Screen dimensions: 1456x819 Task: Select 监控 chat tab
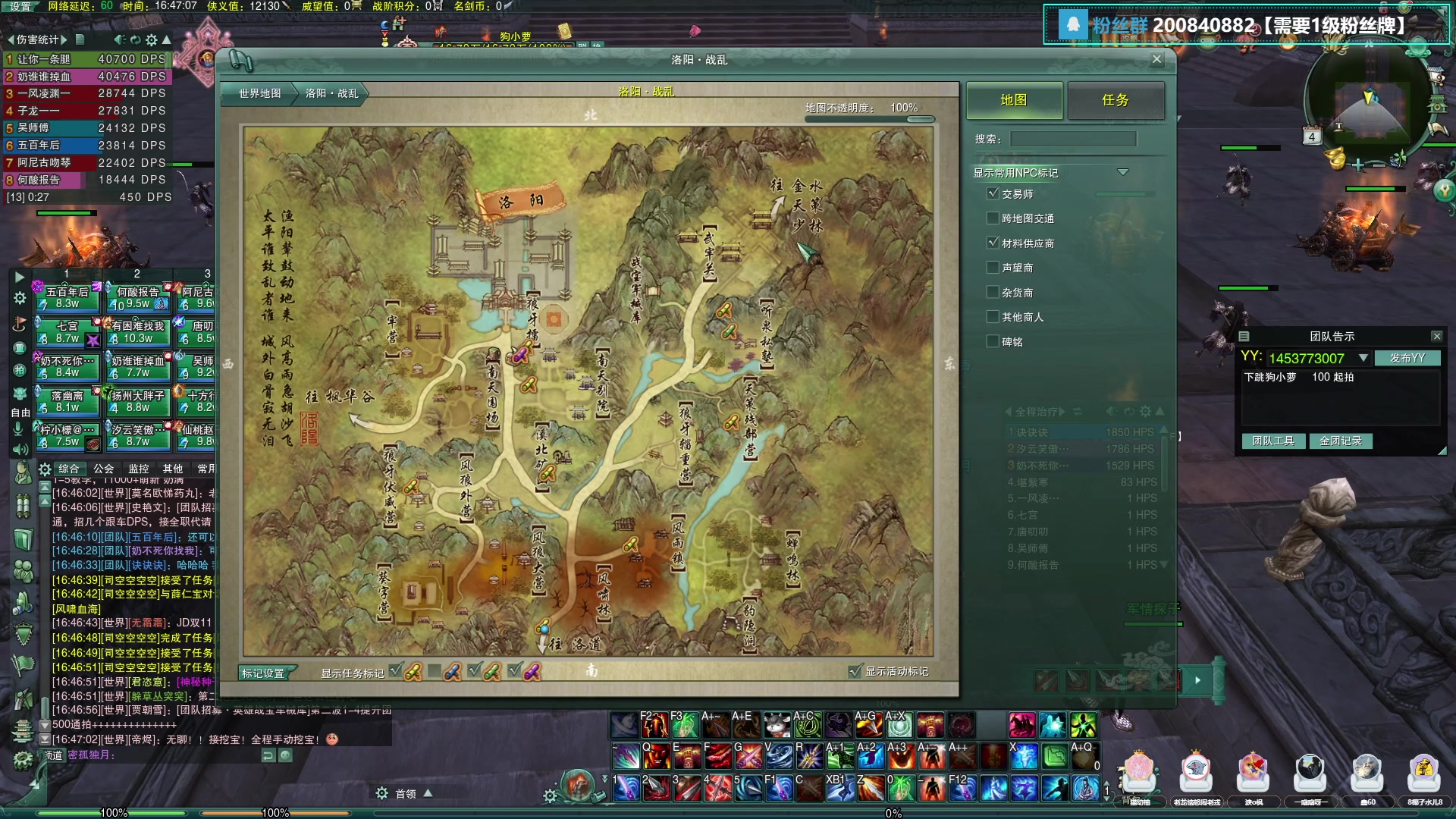coord(139,469)
